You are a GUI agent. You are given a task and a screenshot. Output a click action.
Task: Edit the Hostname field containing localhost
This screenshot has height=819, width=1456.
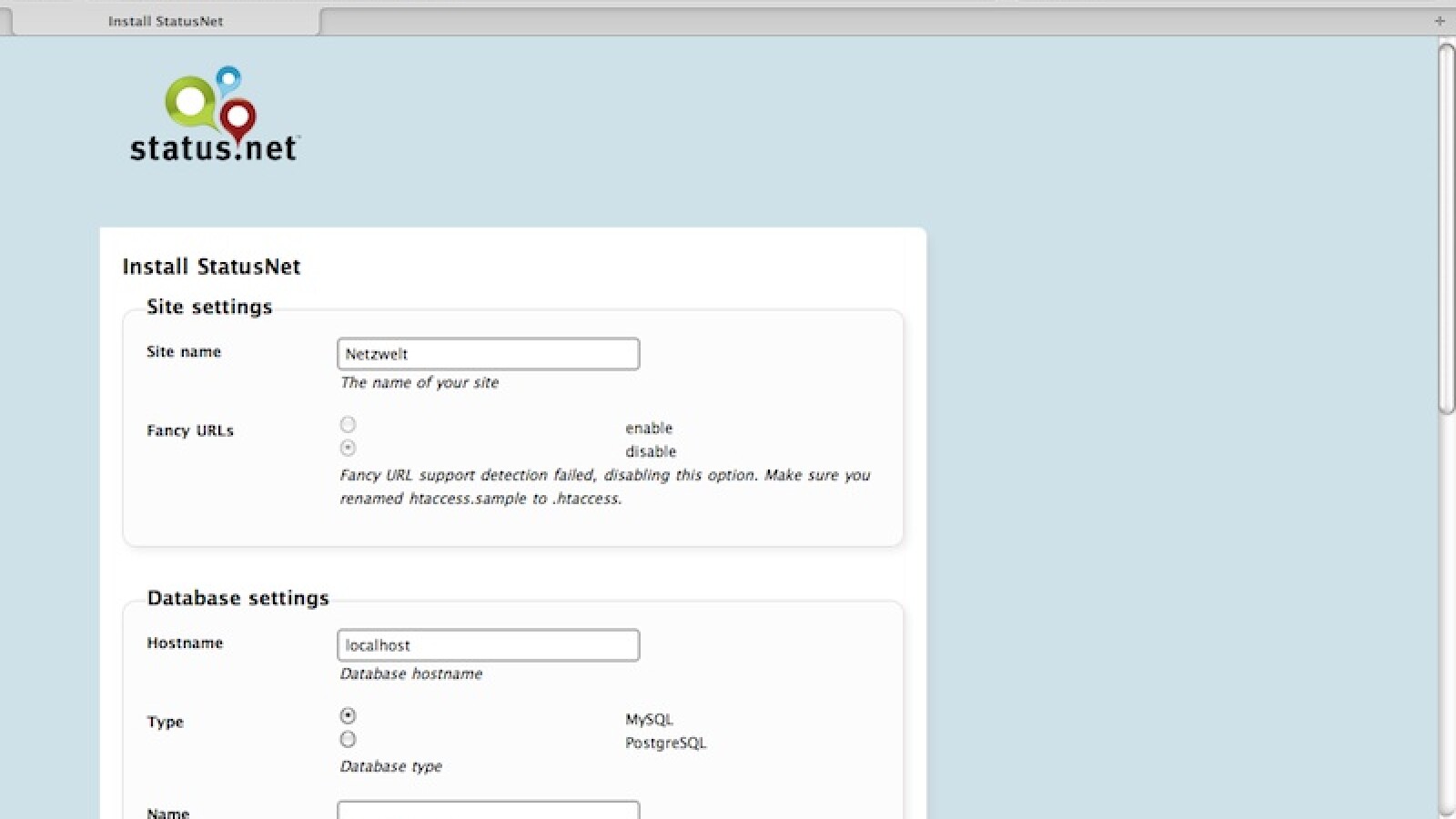click(488, 645)
